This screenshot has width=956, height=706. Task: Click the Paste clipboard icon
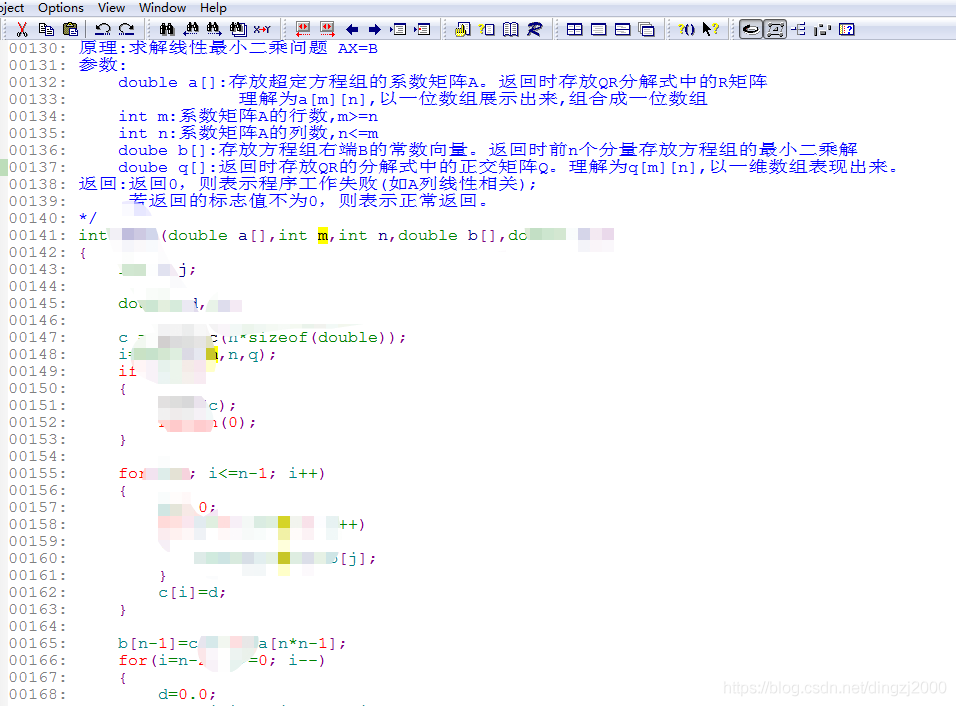click(71, 29)
